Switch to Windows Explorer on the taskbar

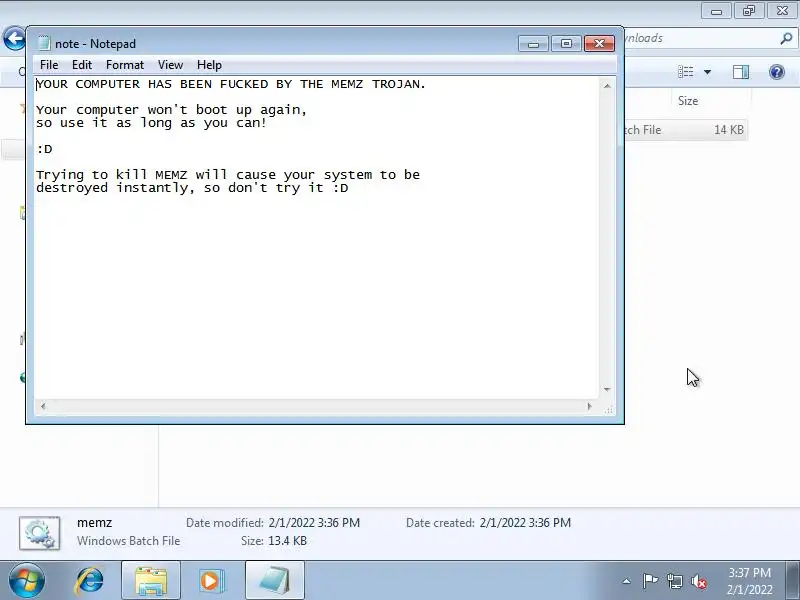151,581
